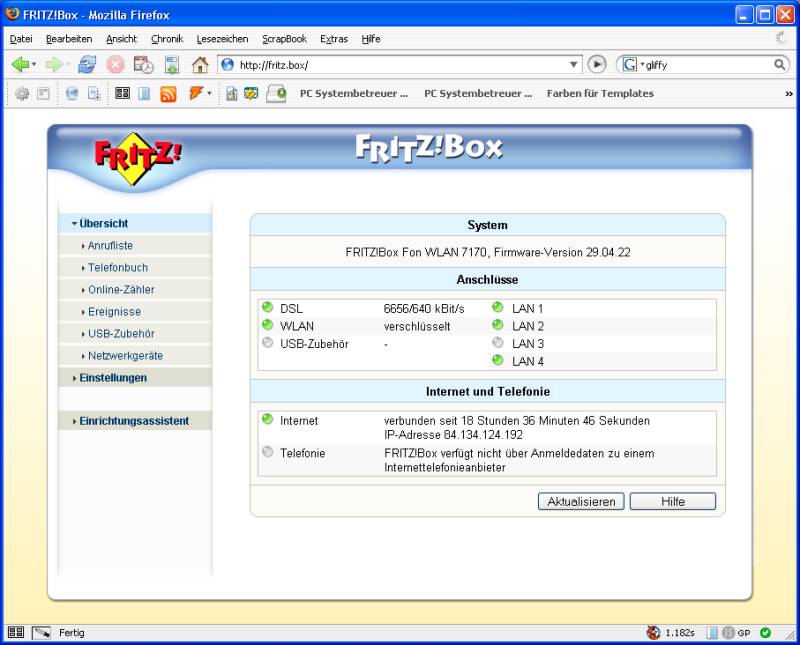Open the Chronik menu
The height and width of the screenshot is (645, 800).
point(167,39)
